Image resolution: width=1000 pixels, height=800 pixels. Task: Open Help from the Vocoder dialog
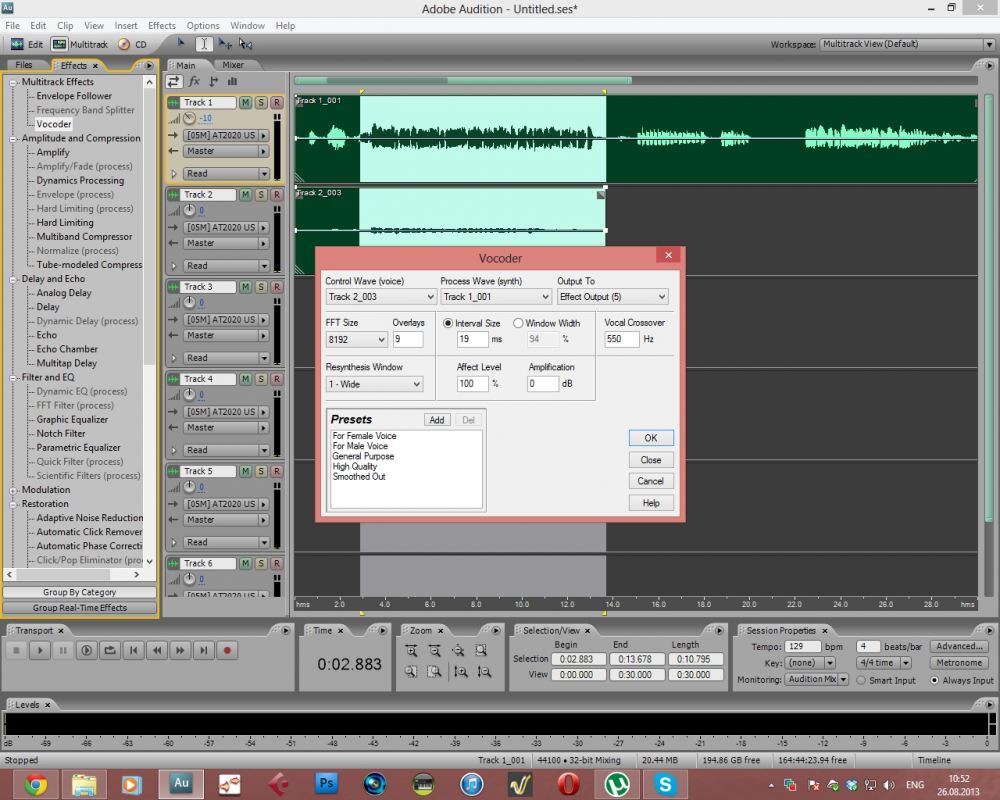(651, 503)
